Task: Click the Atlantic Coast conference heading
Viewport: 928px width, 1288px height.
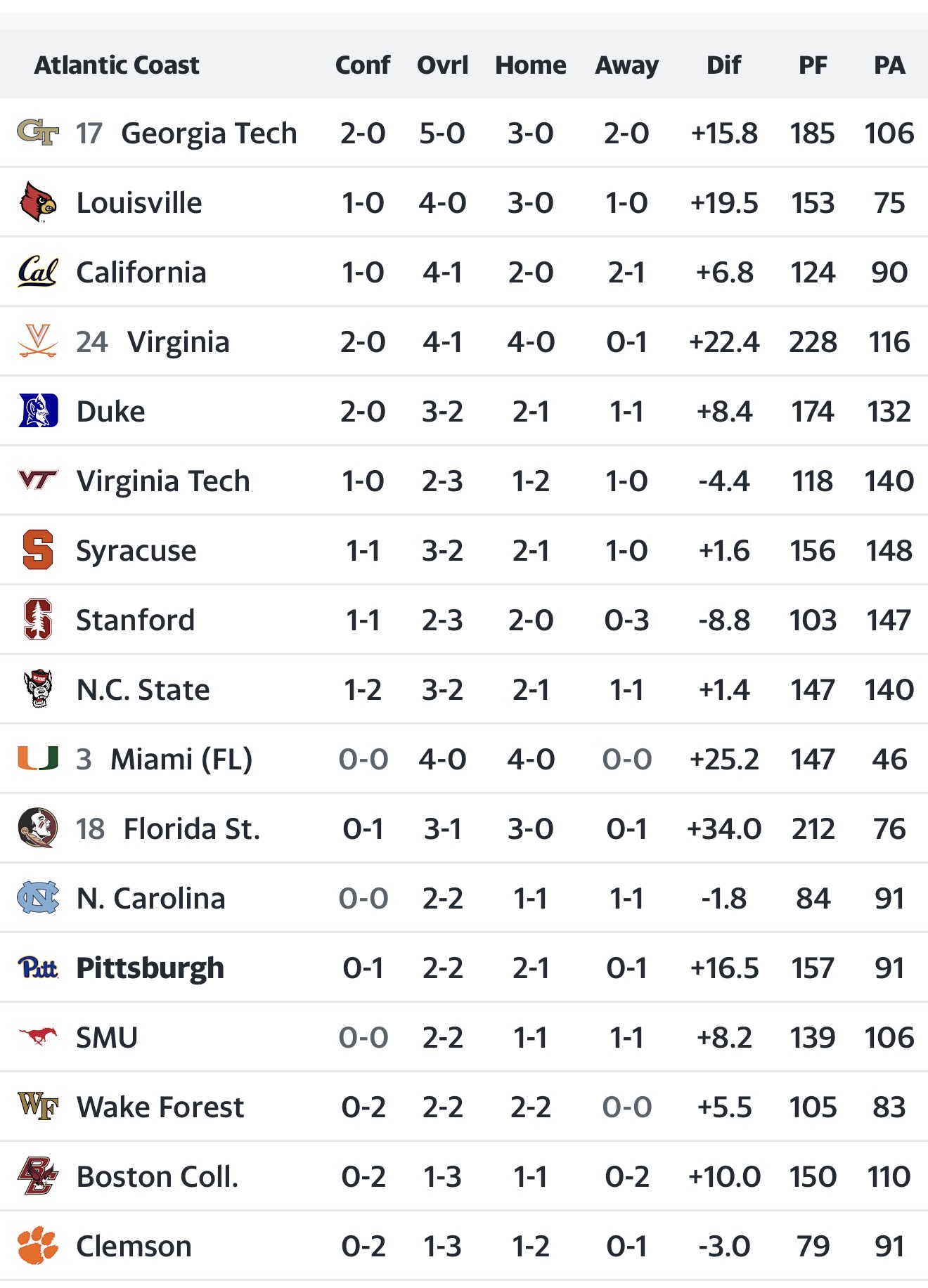Action: 117,65
